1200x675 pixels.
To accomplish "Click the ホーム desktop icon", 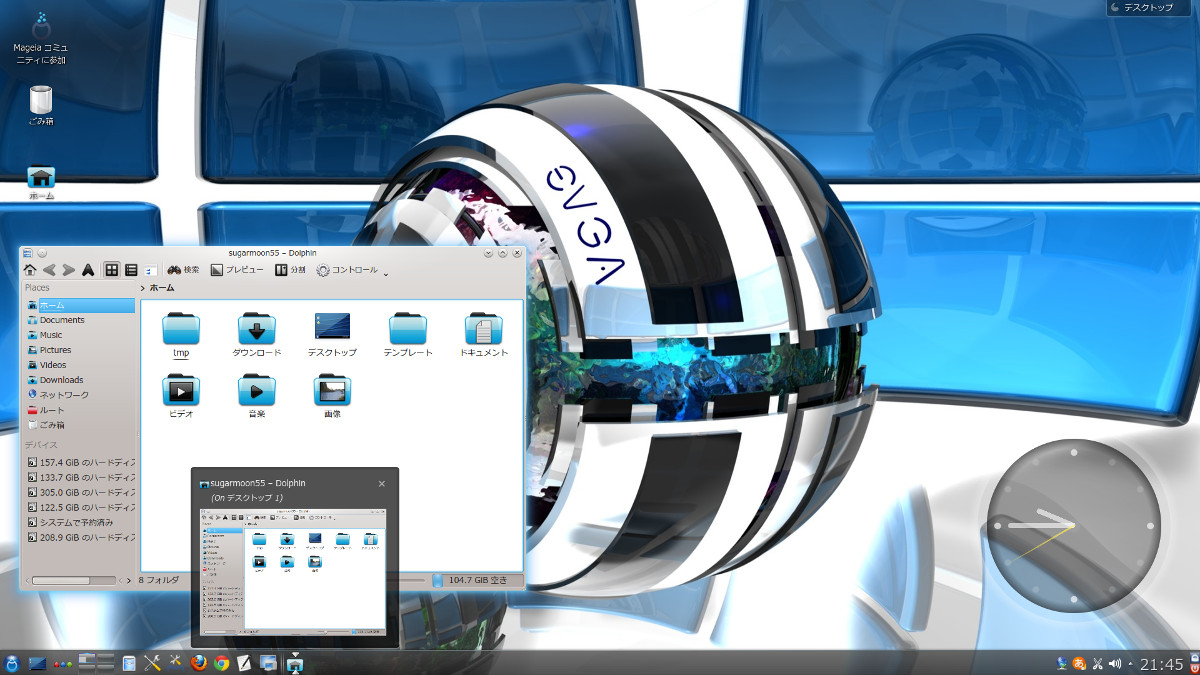I will coord(41,182).
